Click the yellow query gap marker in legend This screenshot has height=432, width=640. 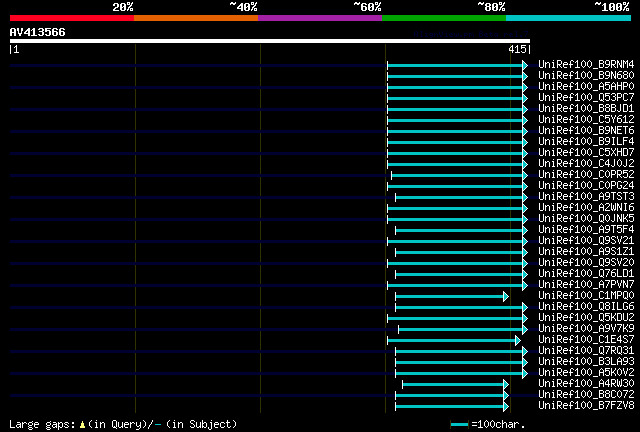(x=82, y=425)
